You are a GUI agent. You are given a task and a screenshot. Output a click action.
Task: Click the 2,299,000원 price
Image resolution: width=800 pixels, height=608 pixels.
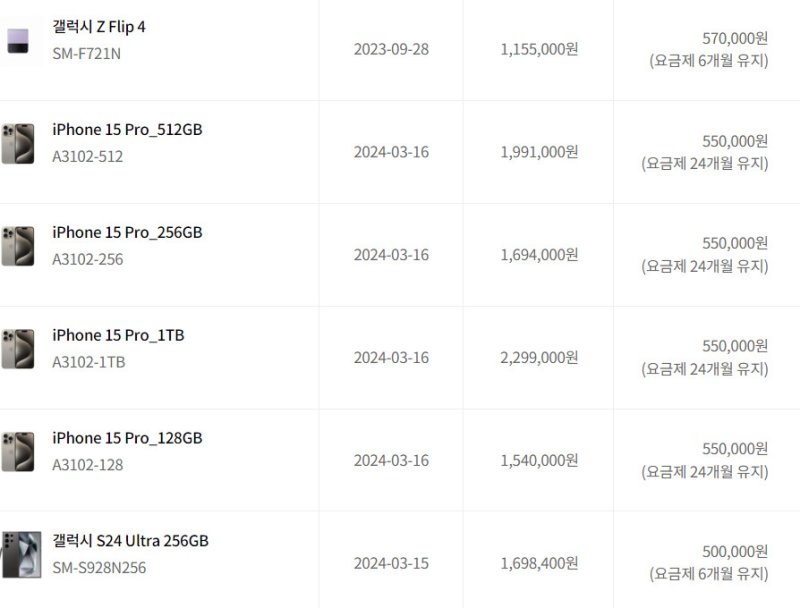click(x=539, y=358)
